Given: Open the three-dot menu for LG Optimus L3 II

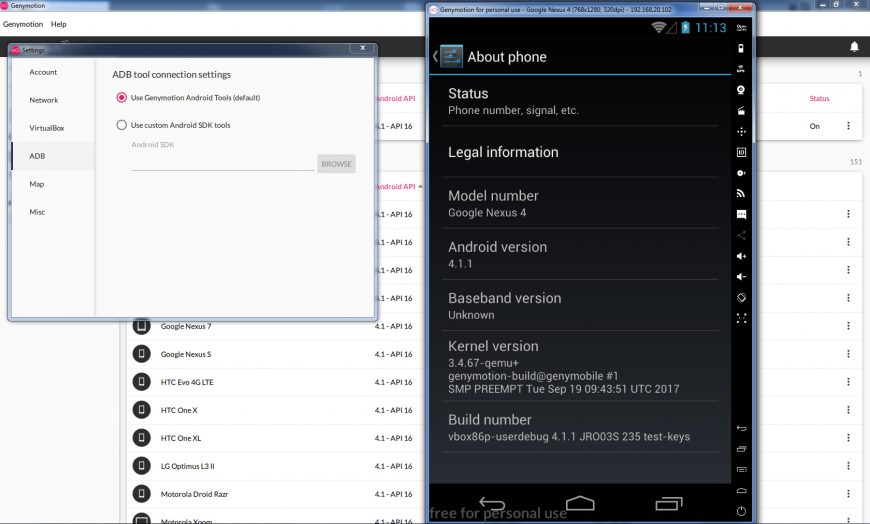Looking at the screenshot, I should click(x=848, y=466).
